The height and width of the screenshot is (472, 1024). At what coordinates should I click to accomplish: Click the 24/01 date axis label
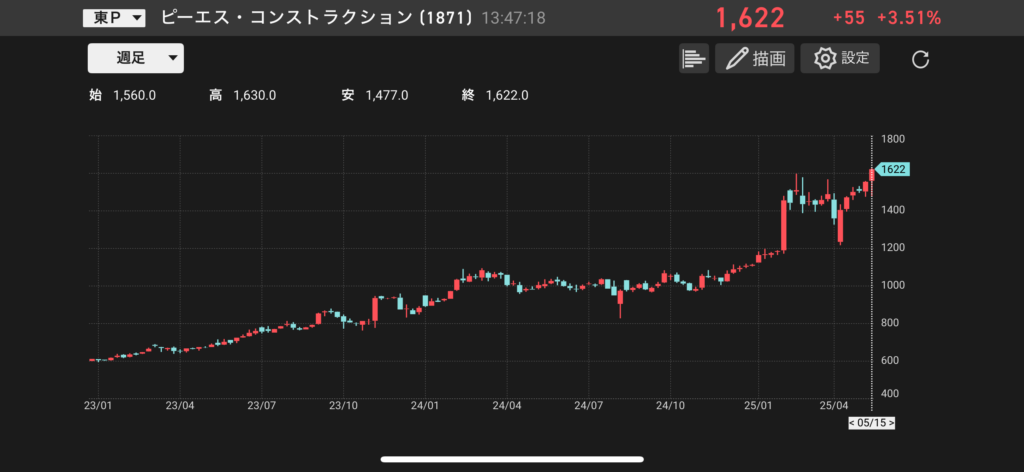click(425, 406)
